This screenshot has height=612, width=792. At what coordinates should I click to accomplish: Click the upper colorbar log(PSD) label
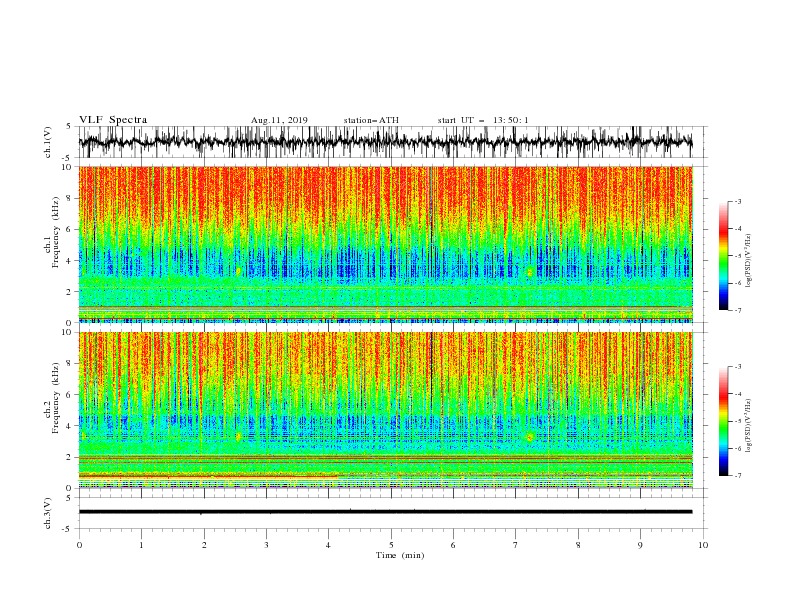pyautogui.click(x=749, y=261)
